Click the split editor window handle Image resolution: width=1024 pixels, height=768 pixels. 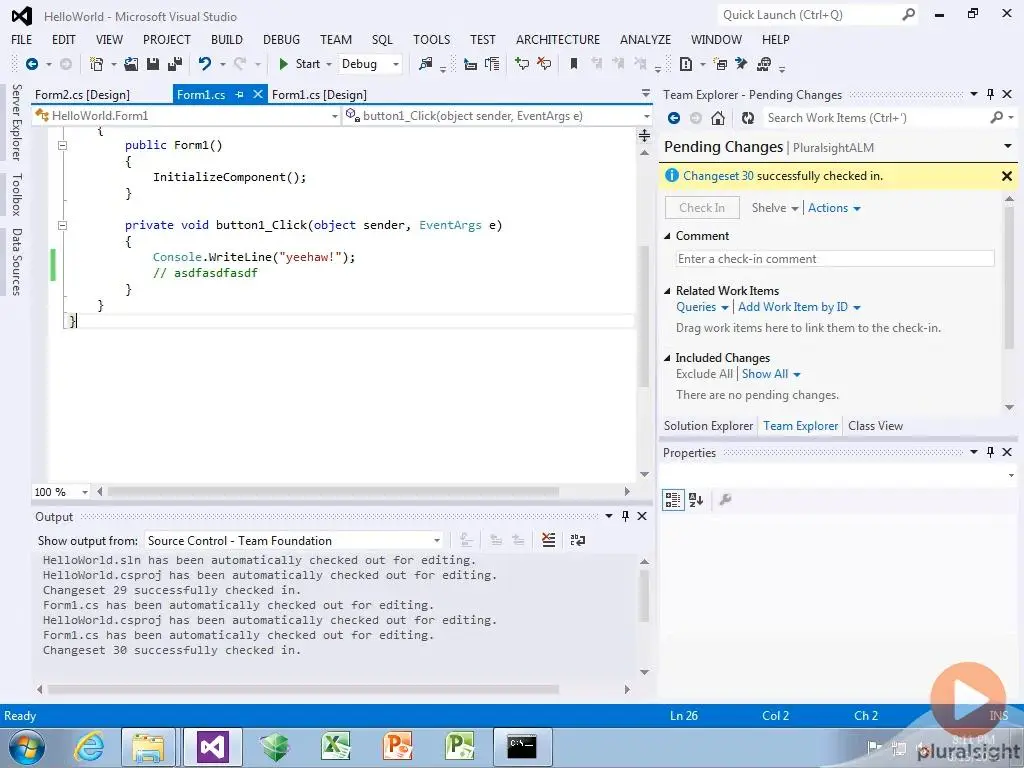tap(645, 135)
